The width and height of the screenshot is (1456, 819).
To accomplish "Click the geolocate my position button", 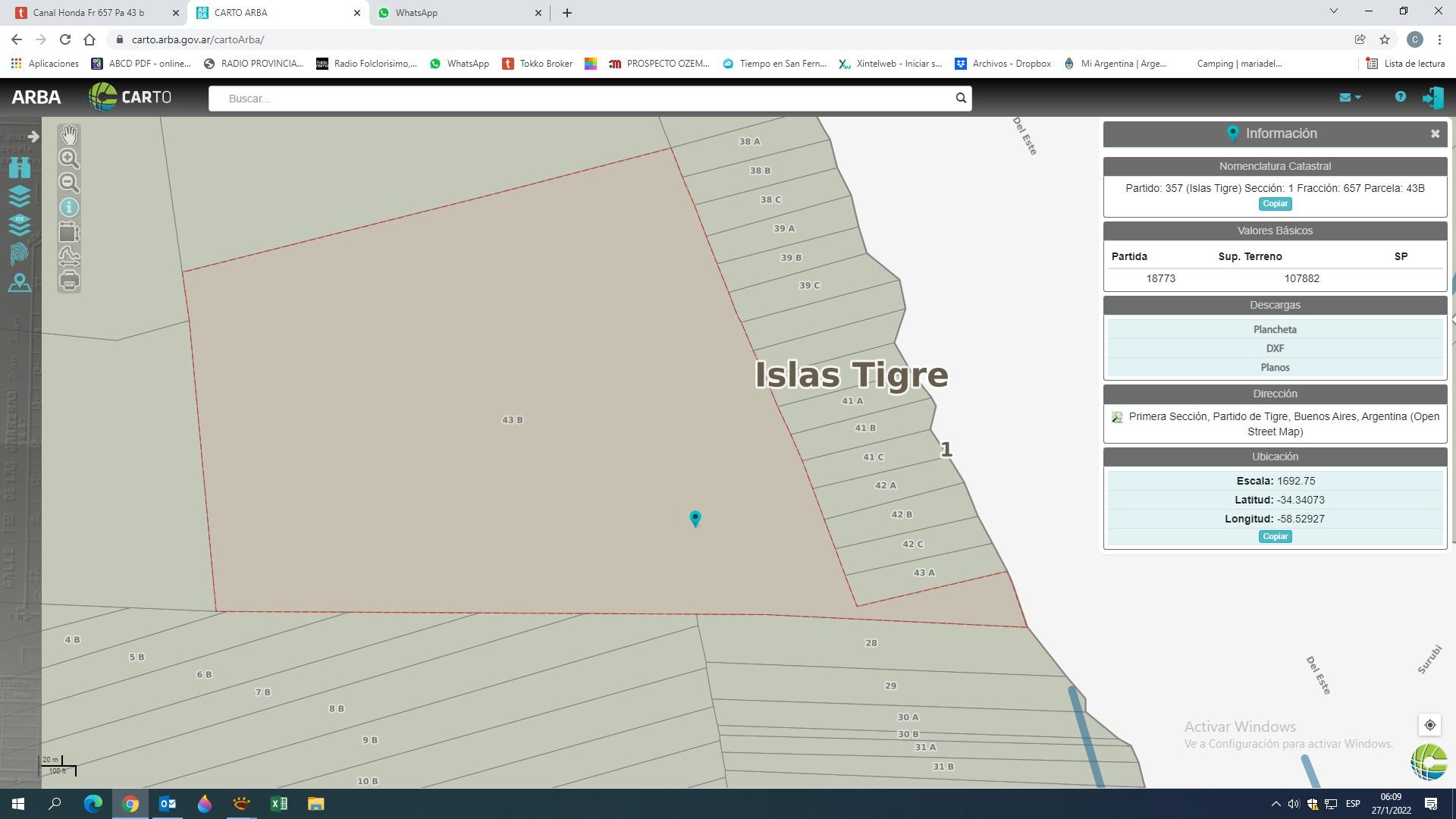I will click(x=1429, y=725).
